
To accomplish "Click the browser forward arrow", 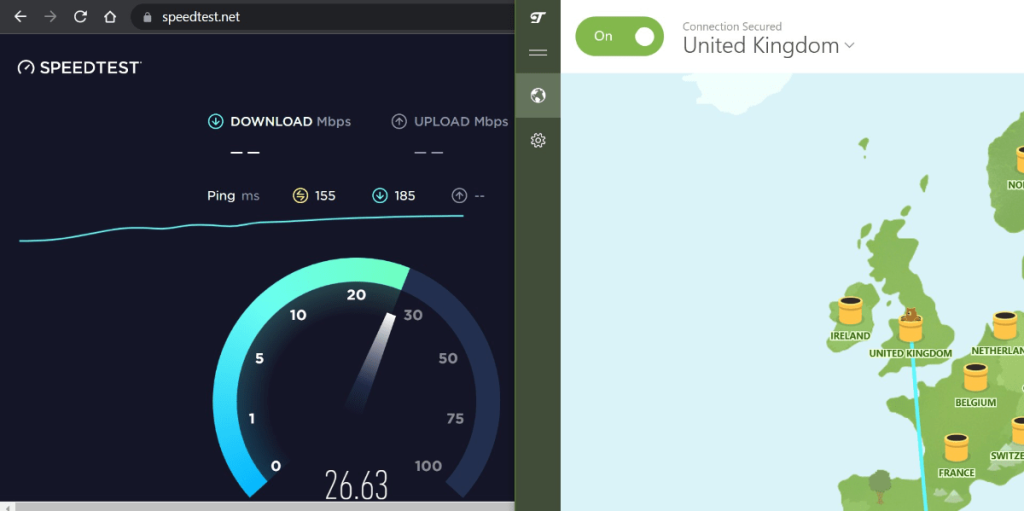I will coord(50,16).
